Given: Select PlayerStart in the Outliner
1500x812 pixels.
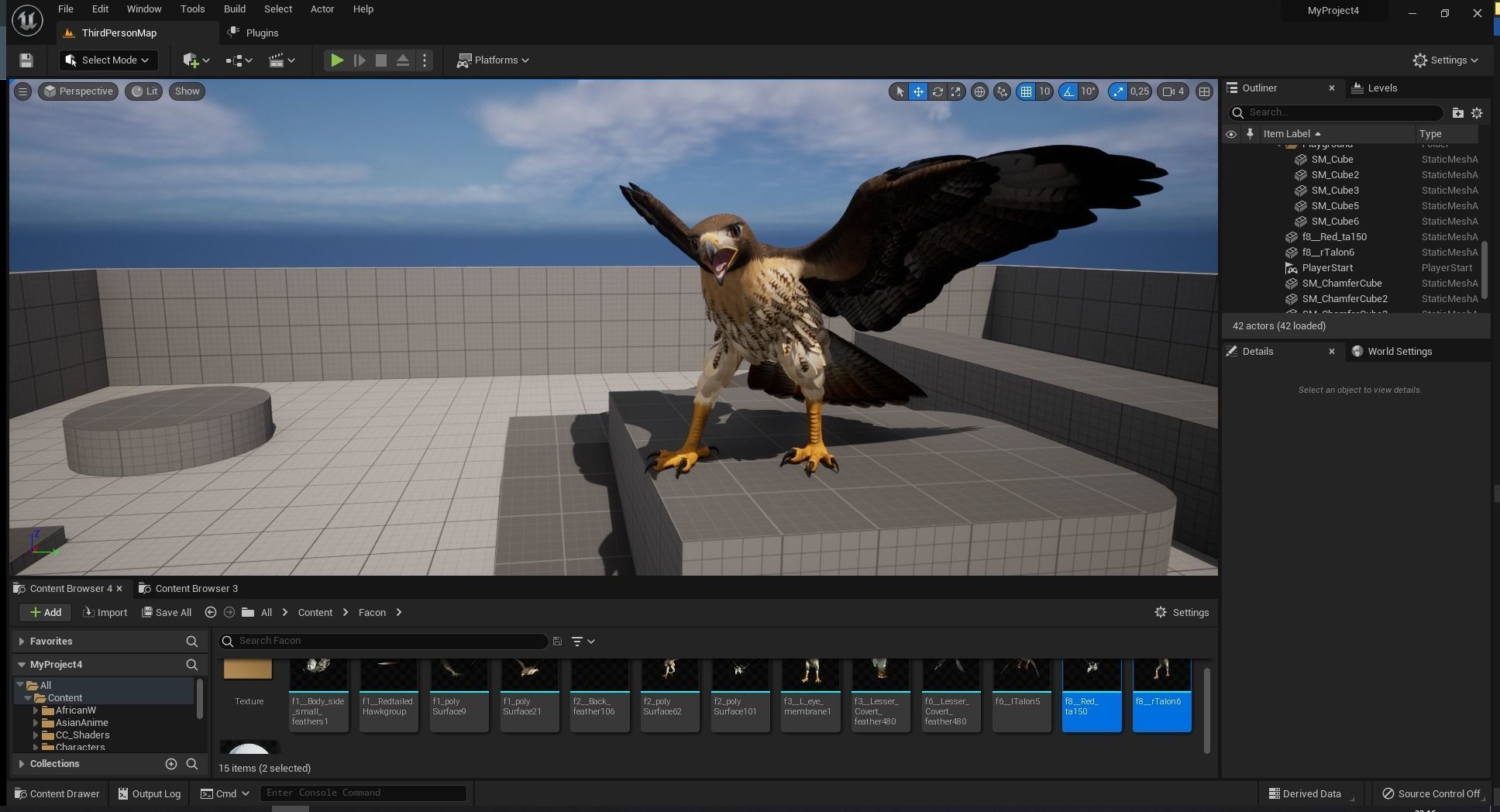Looking at the screenshot, I should (1326, 268).
